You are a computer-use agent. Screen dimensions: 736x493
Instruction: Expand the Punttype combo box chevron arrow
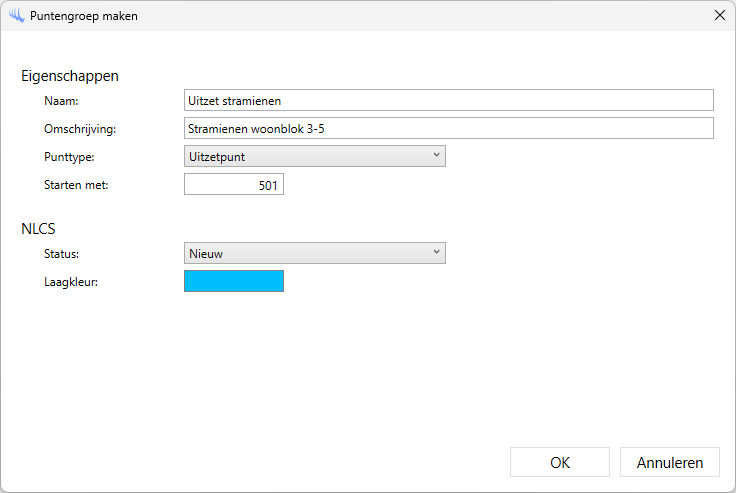(x=436, y=155)
